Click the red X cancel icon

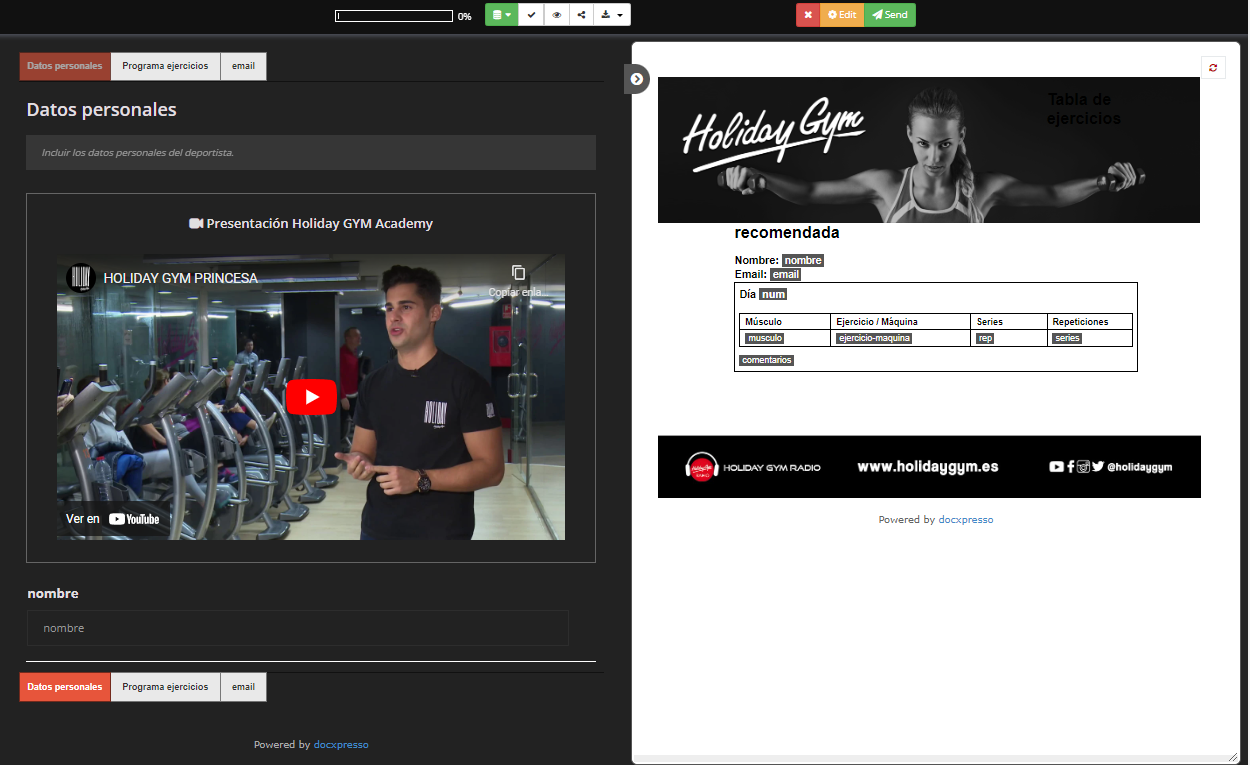point(808,15)
